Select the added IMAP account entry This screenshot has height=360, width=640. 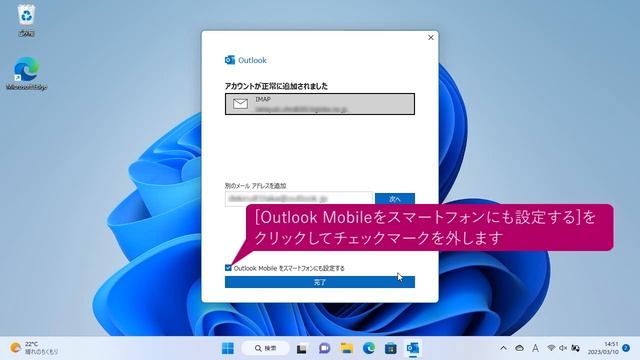[320, 104]
